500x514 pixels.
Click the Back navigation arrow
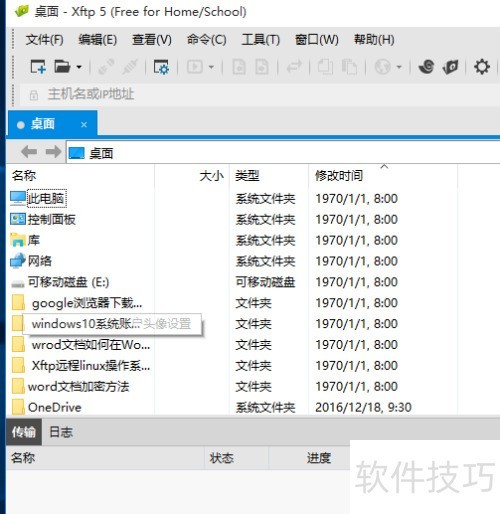(x=29, y=152)
